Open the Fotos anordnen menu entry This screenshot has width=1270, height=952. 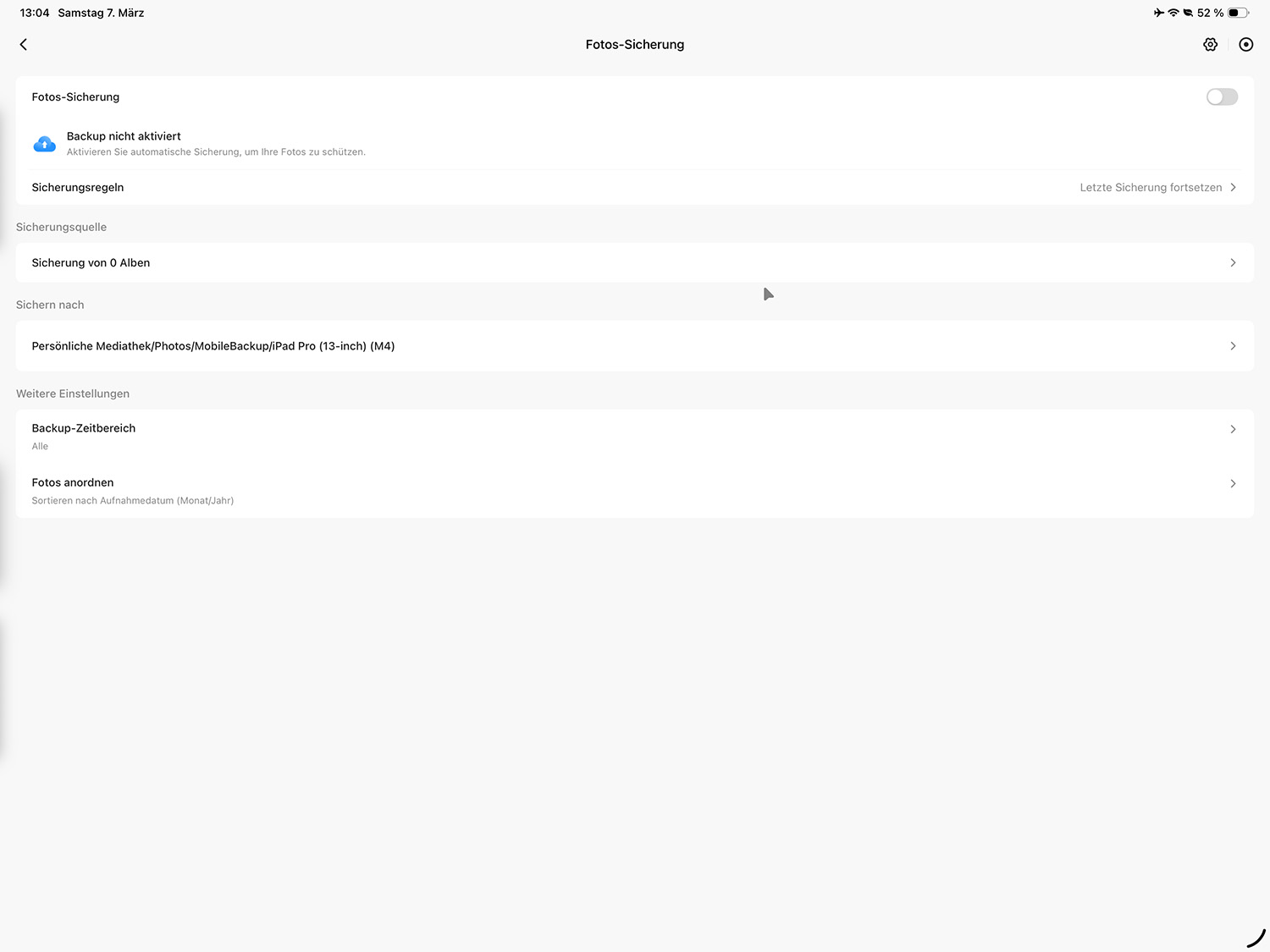pyautogui.click(x=73, y=483)
